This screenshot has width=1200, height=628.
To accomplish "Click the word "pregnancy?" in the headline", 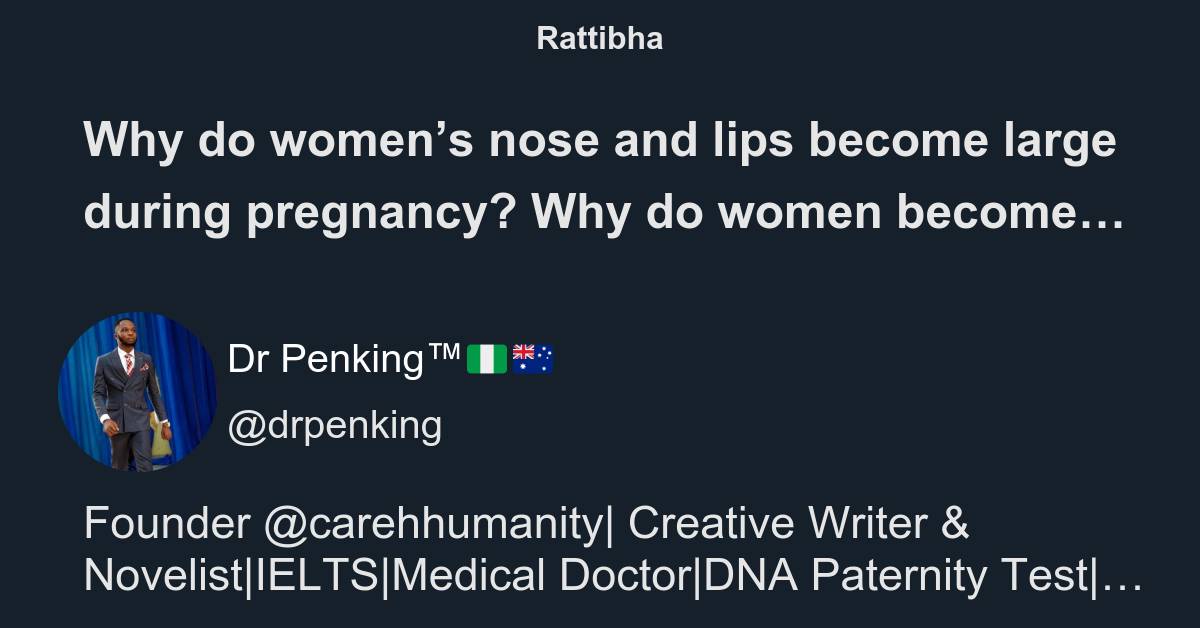I will 383,213.
